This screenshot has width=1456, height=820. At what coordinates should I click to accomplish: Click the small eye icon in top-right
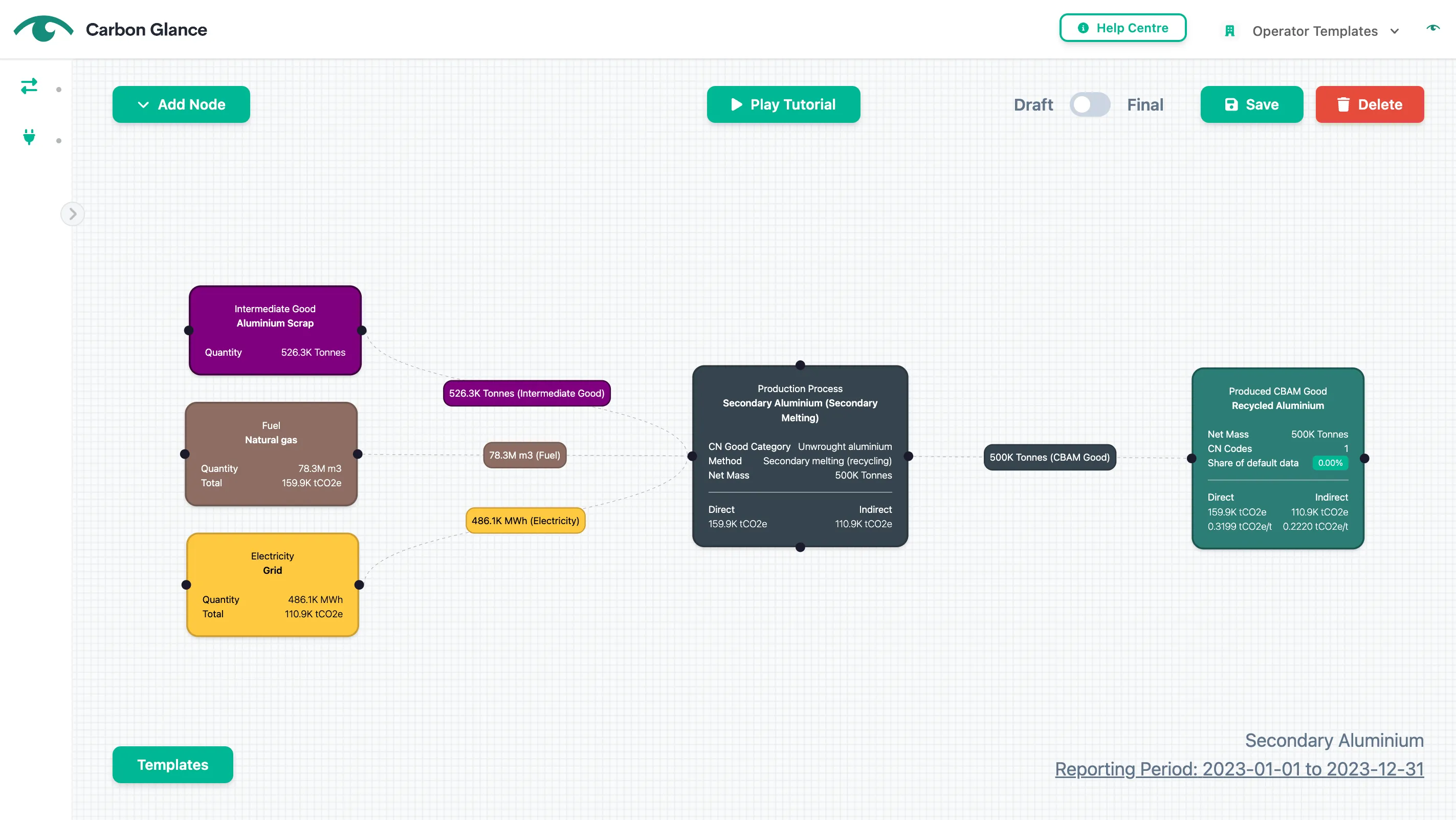point(1433,28)
